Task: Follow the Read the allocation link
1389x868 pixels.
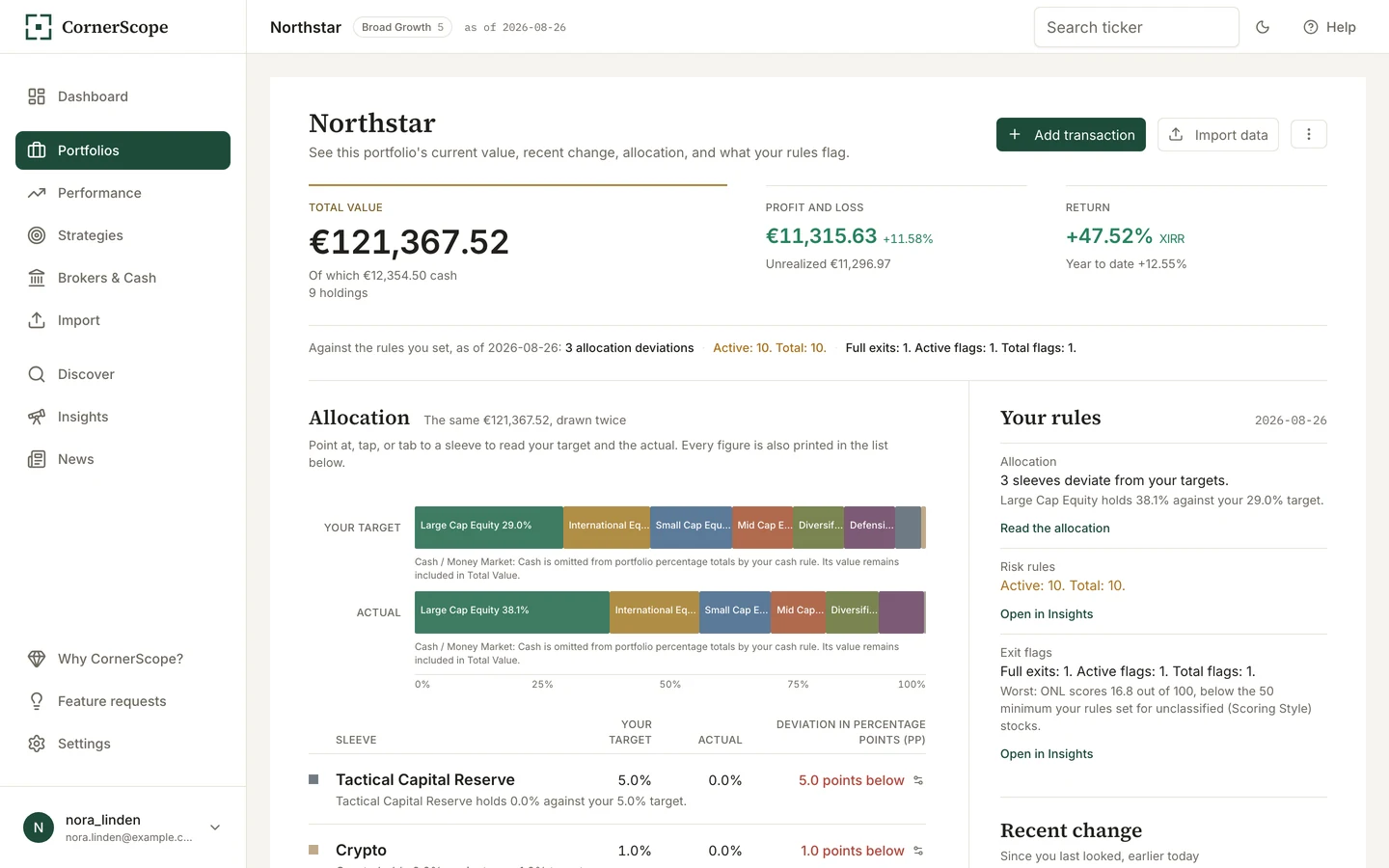Action: tap(1055, 529)
